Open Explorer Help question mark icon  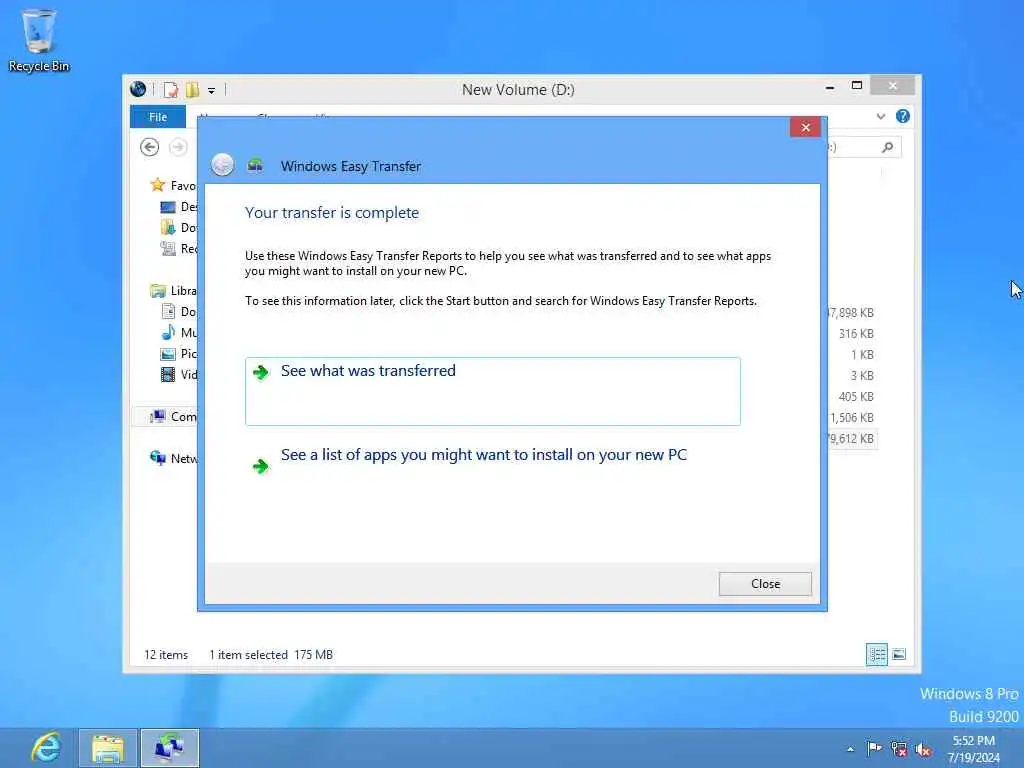(903, 116)
